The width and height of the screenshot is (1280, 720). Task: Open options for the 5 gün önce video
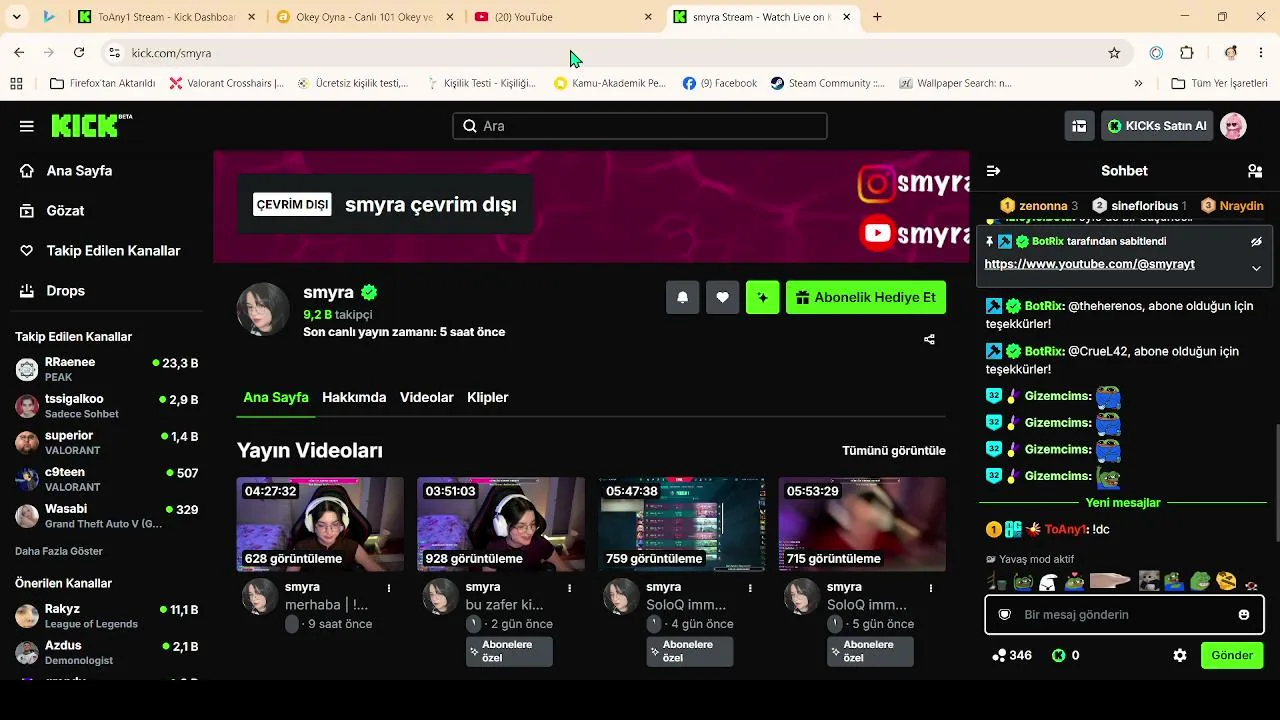pos(932,588)
